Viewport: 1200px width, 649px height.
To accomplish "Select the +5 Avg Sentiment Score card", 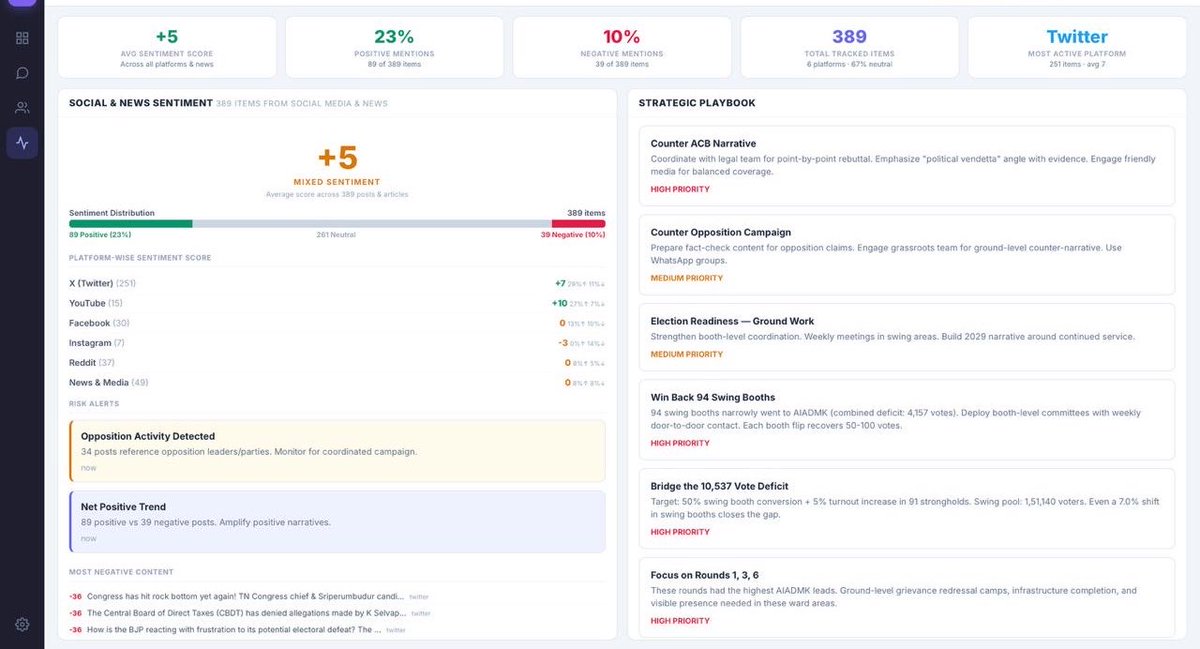I will point(167,46).
